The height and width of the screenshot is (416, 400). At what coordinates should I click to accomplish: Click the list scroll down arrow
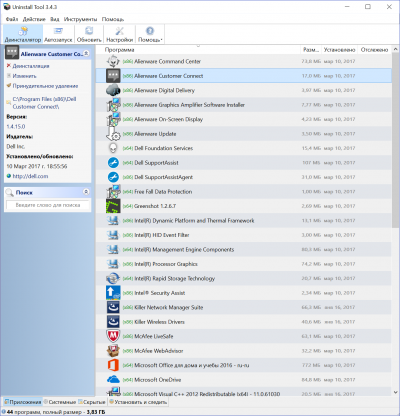pos(395,393)
